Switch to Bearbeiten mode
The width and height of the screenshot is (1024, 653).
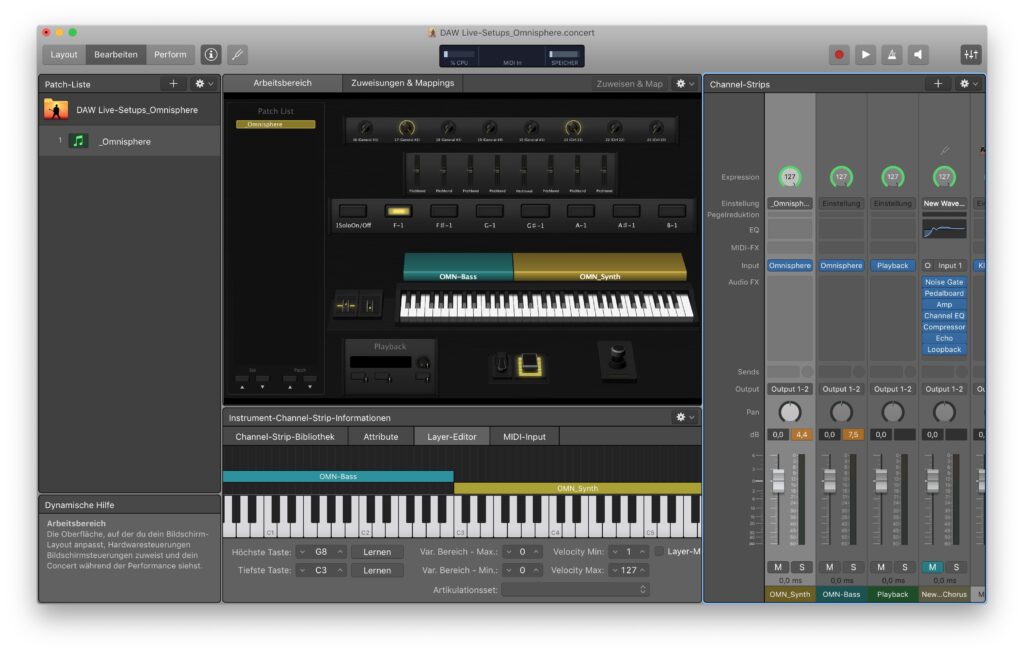(x=116, y=55)
